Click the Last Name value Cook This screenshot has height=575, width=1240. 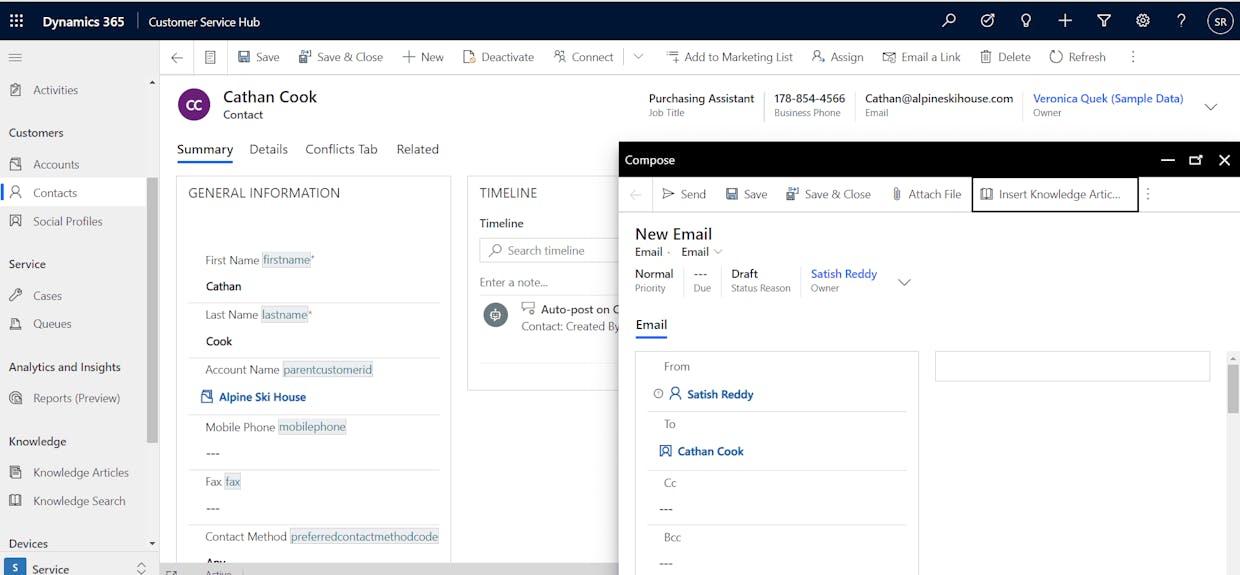click(x=219, y=341)
